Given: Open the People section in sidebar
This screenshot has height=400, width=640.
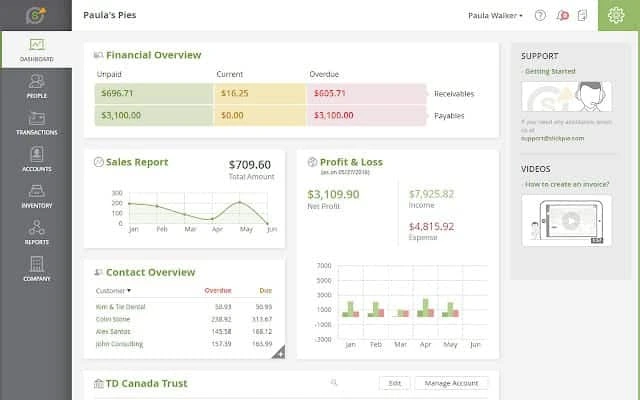Looking at the screenshot, I should [36, 87].
